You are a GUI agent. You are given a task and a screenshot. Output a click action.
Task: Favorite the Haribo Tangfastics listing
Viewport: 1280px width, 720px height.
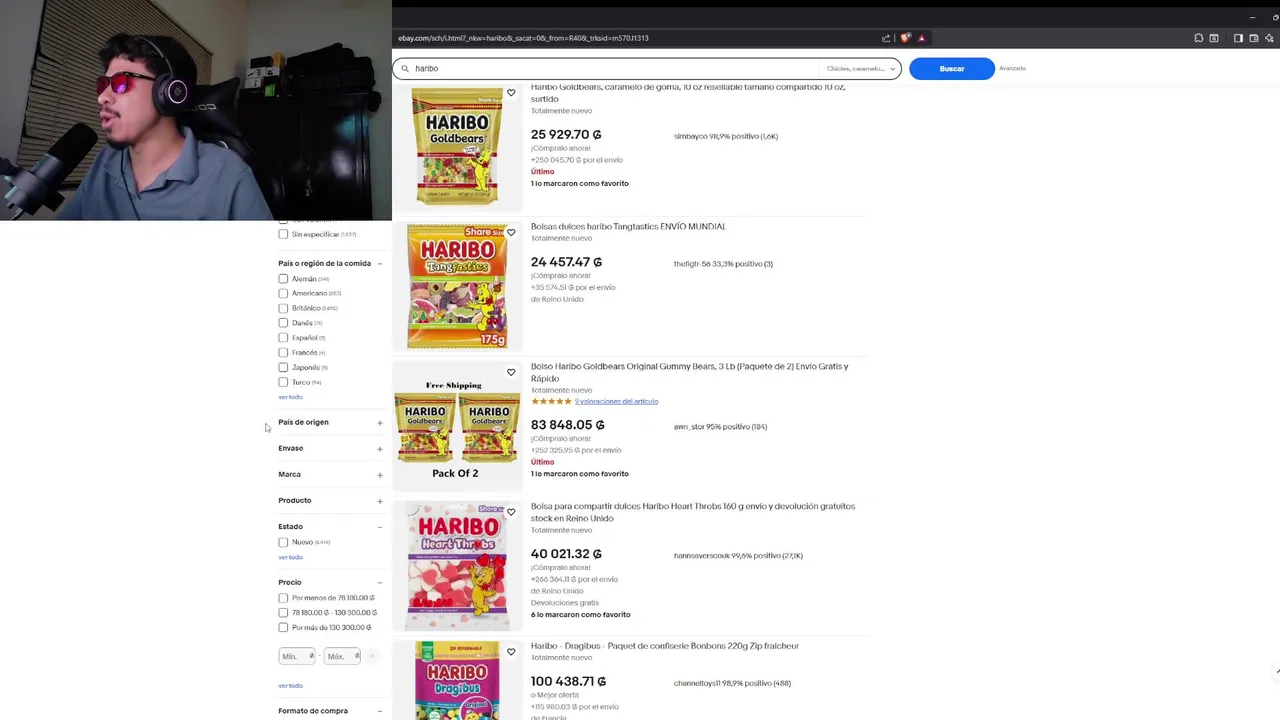(511, 232)
